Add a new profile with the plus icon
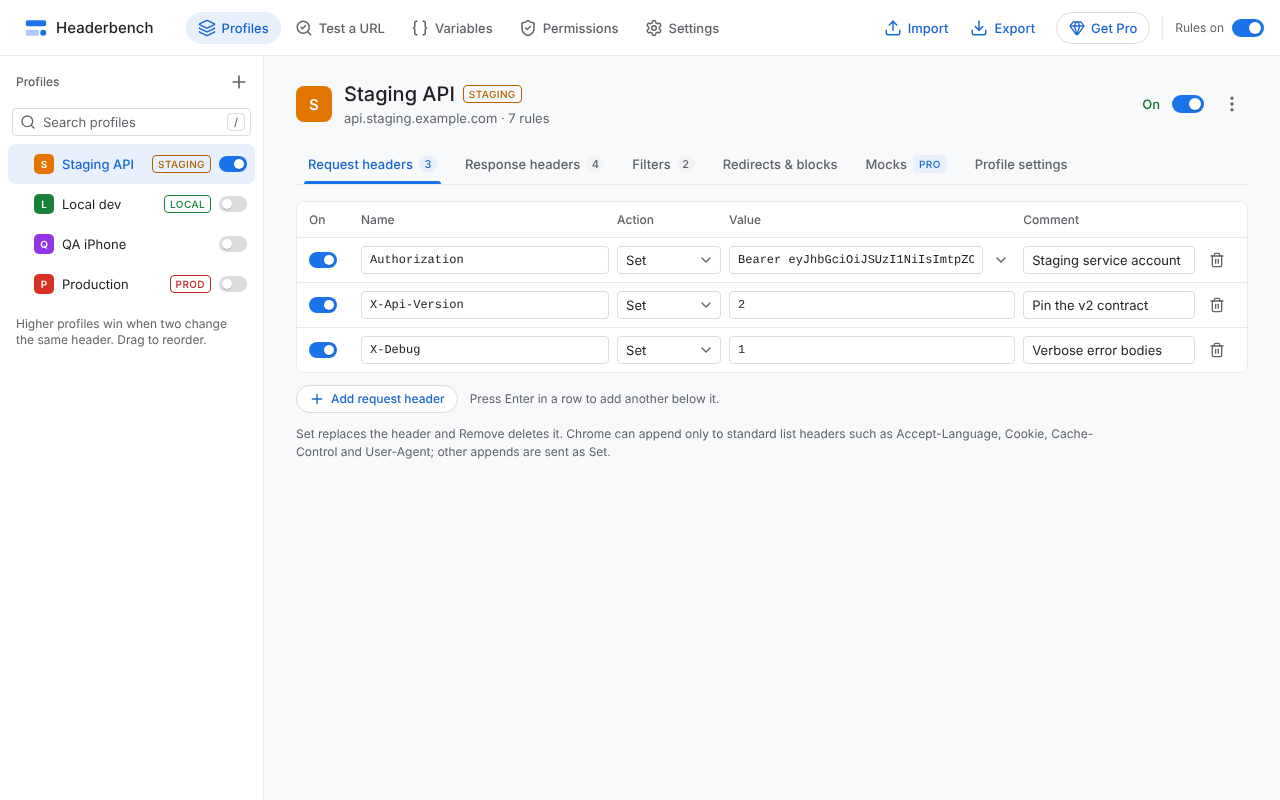Image resolution: width=1280 pixels, height=800 pixels. tap(239, 82)
